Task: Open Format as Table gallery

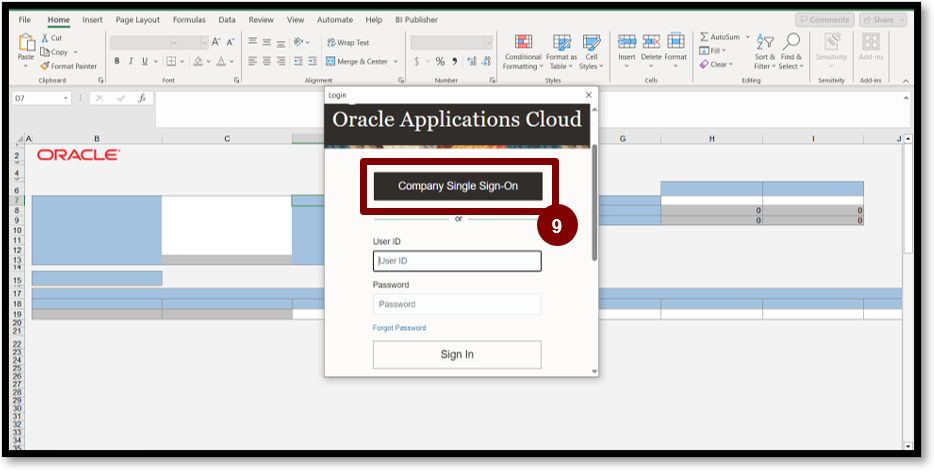Action: [x=562, y=52]
